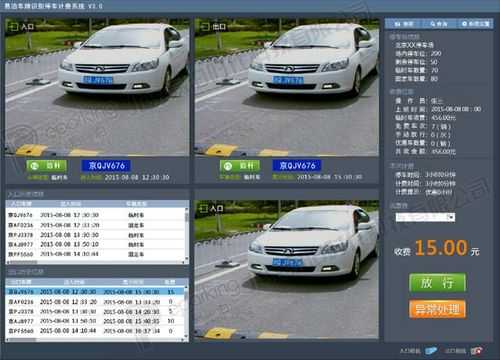Open the first tab in right panel header
Image resolution: width=500 pixels, height=360 pixels.
click(x=403, y=24)
